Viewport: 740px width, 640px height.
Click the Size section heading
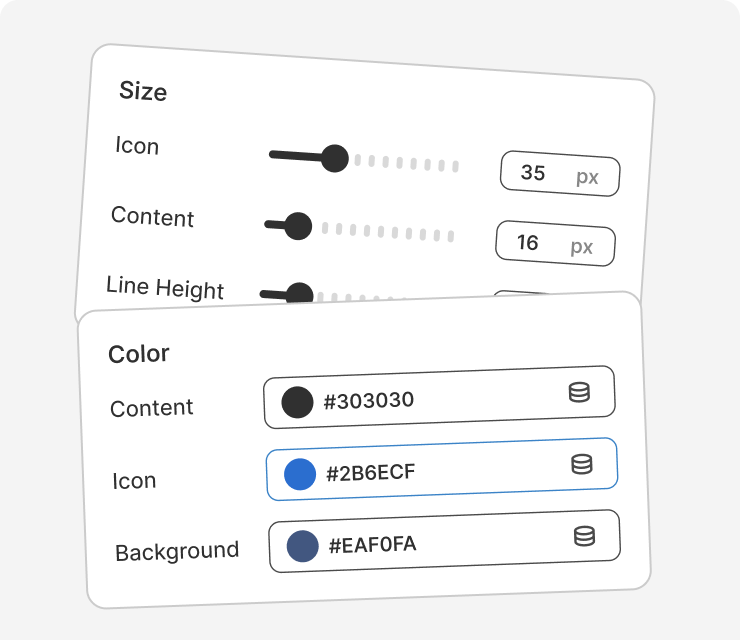[x=143, y=92]
